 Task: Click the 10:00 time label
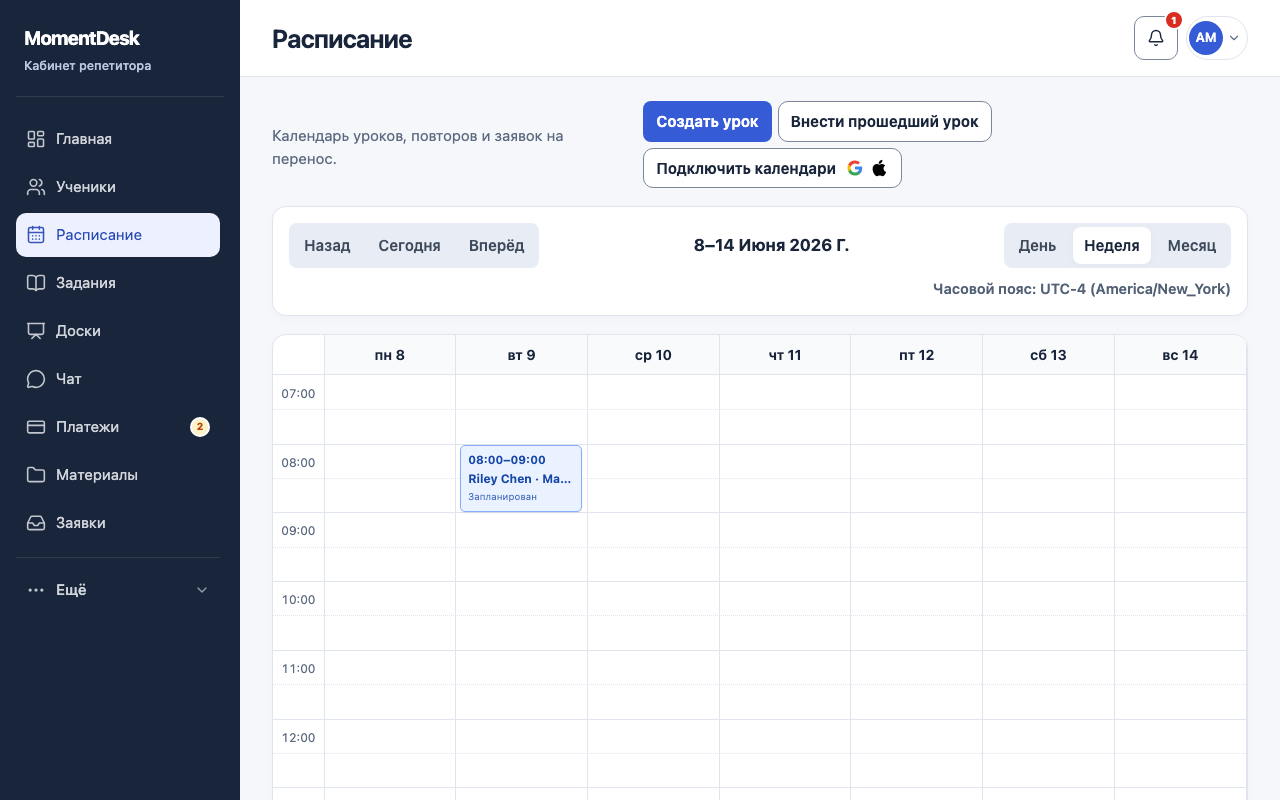click(x=298, y=600)
